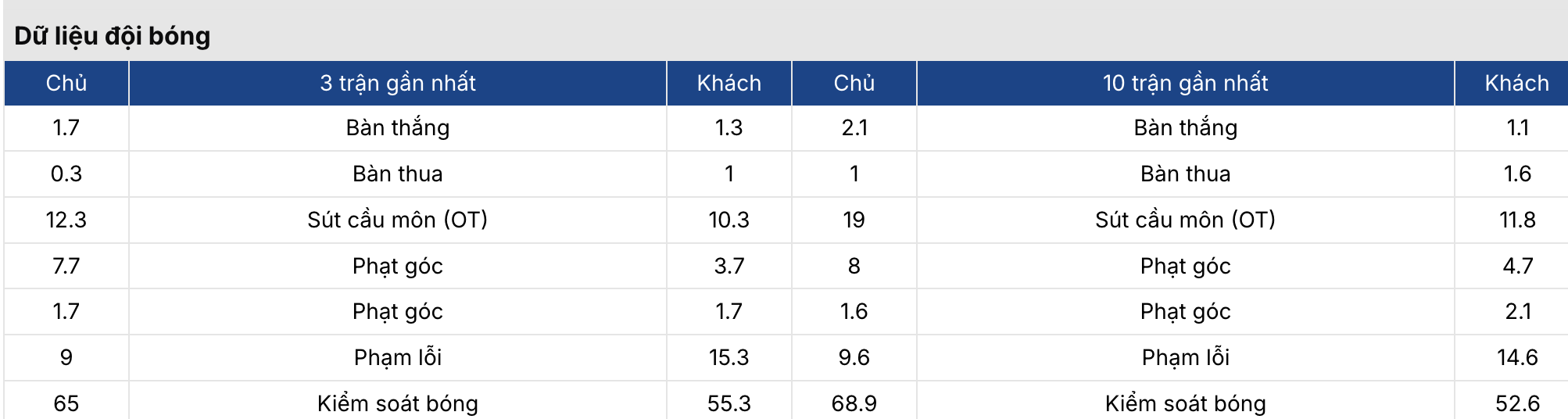Screen dimensions: 1568x419
Task: Click the goals conceded value 1.6
Action: (1517, 174)
